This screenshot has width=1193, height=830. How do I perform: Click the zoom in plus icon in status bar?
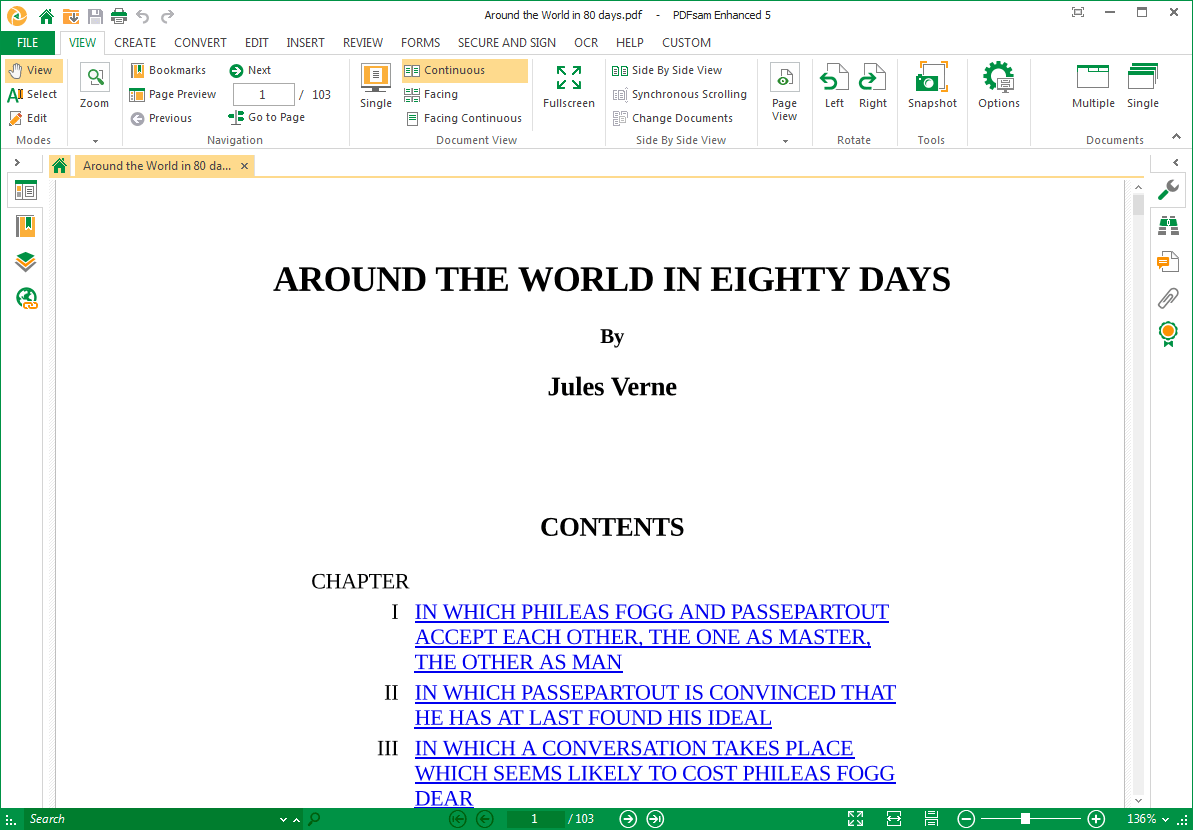(x=1096, y=819)
